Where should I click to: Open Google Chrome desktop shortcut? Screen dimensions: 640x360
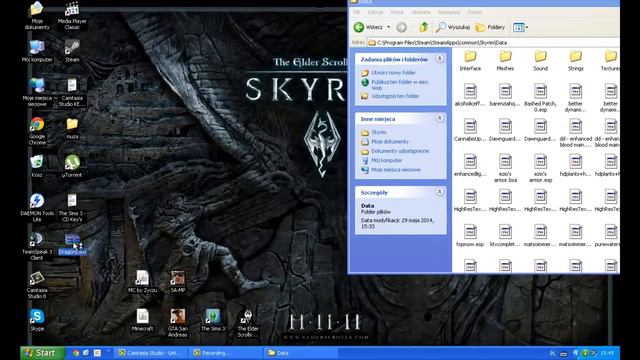(37, 131)
